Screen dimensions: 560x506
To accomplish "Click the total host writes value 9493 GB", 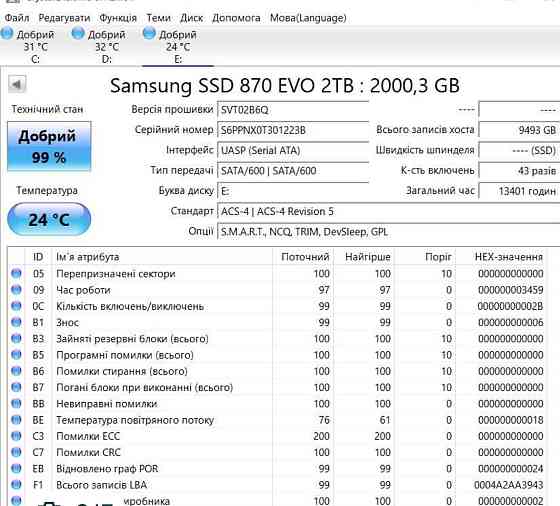I will pyautogui.click(x=519, y=130).
